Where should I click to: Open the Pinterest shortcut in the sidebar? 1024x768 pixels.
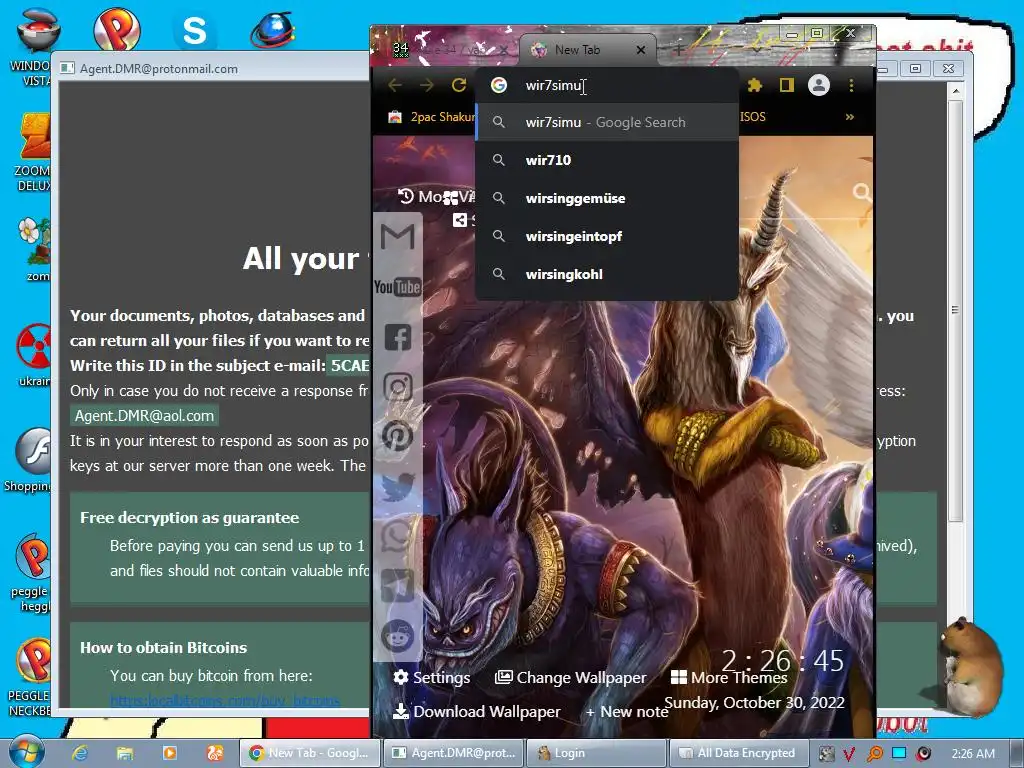click(397, 436)
